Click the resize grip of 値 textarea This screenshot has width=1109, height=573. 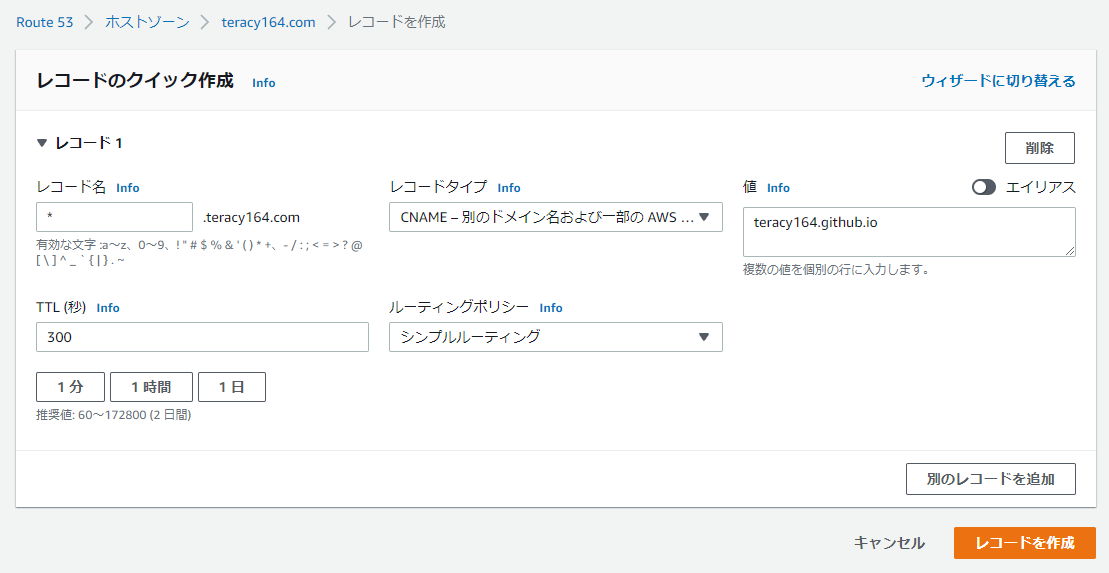(x=1069, y=250)
